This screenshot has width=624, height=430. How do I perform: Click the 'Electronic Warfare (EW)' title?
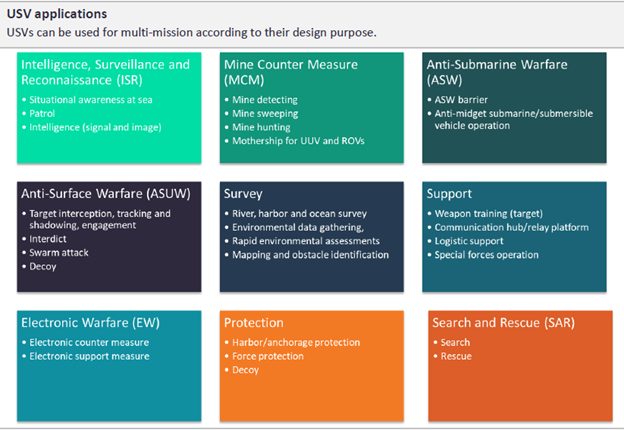coord(90,323)
